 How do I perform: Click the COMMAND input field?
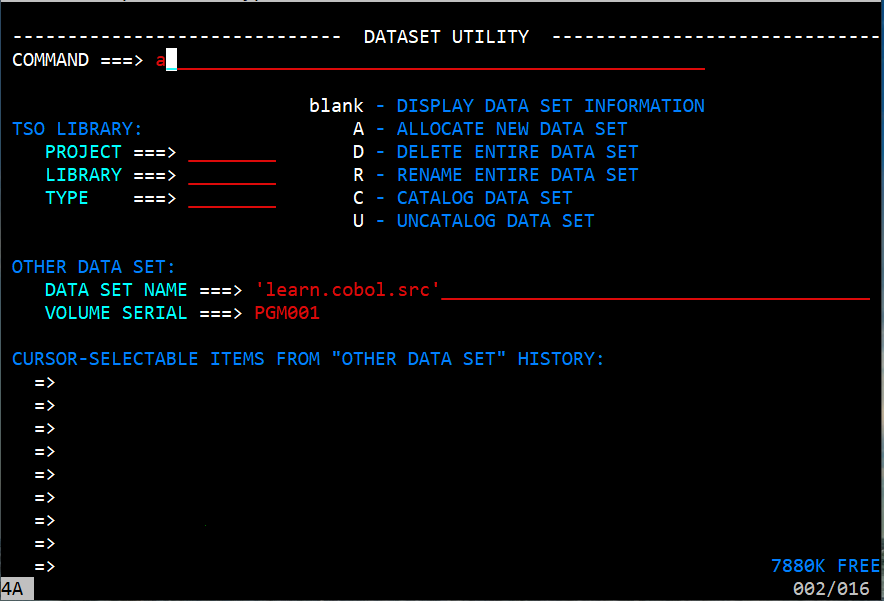click(430, 60)
